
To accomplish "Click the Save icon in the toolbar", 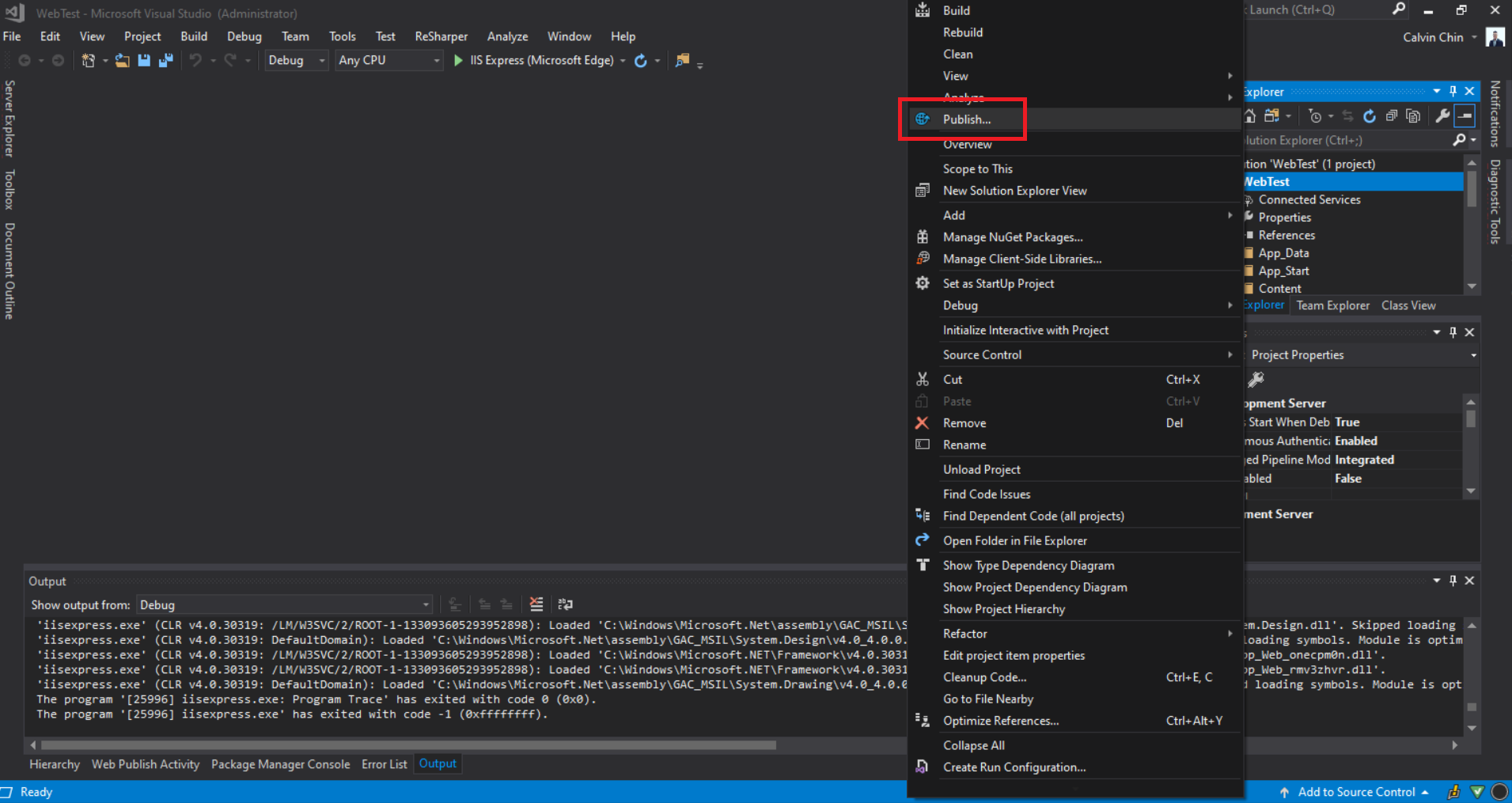I will (144, 61).
